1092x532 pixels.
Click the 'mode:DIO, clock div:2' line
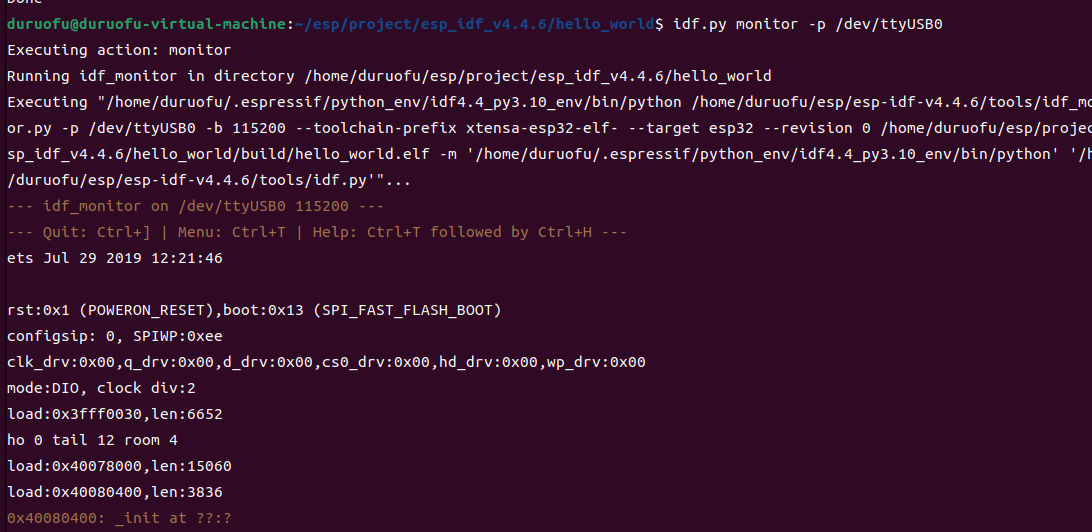pos(101,388)
